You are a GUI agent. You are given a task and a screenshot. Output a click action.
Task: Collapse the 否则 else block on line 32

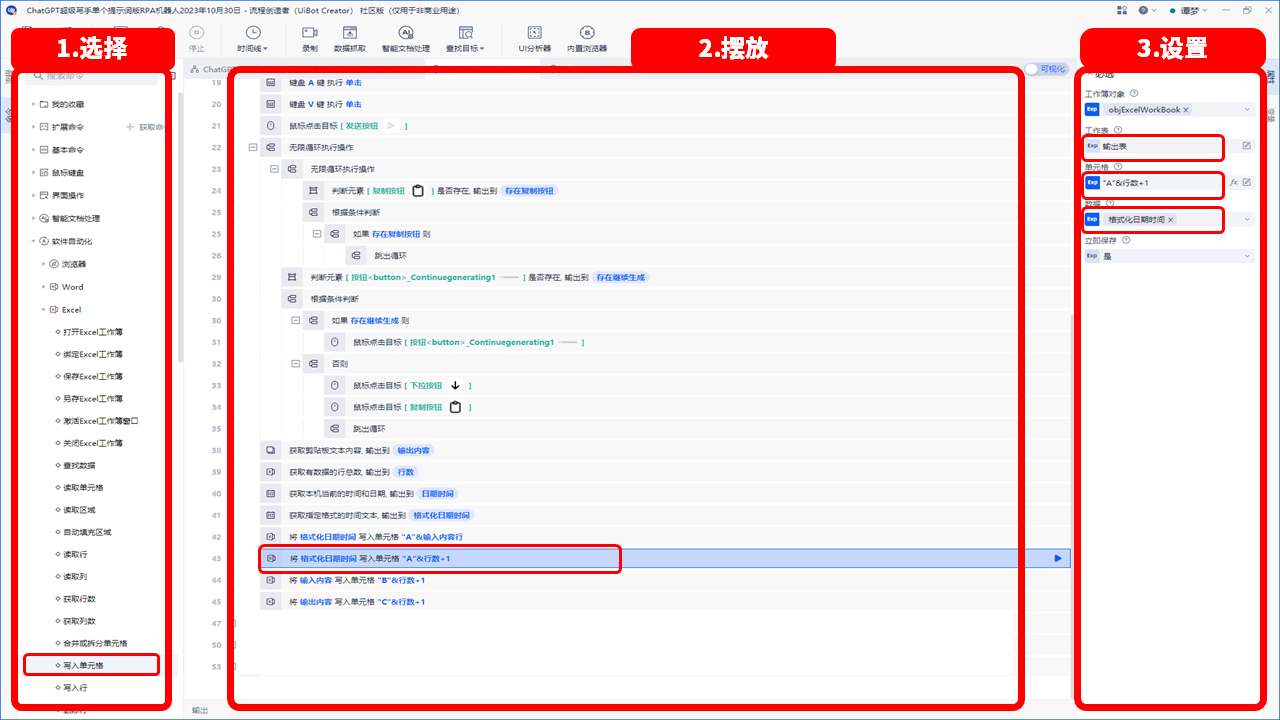296,364
